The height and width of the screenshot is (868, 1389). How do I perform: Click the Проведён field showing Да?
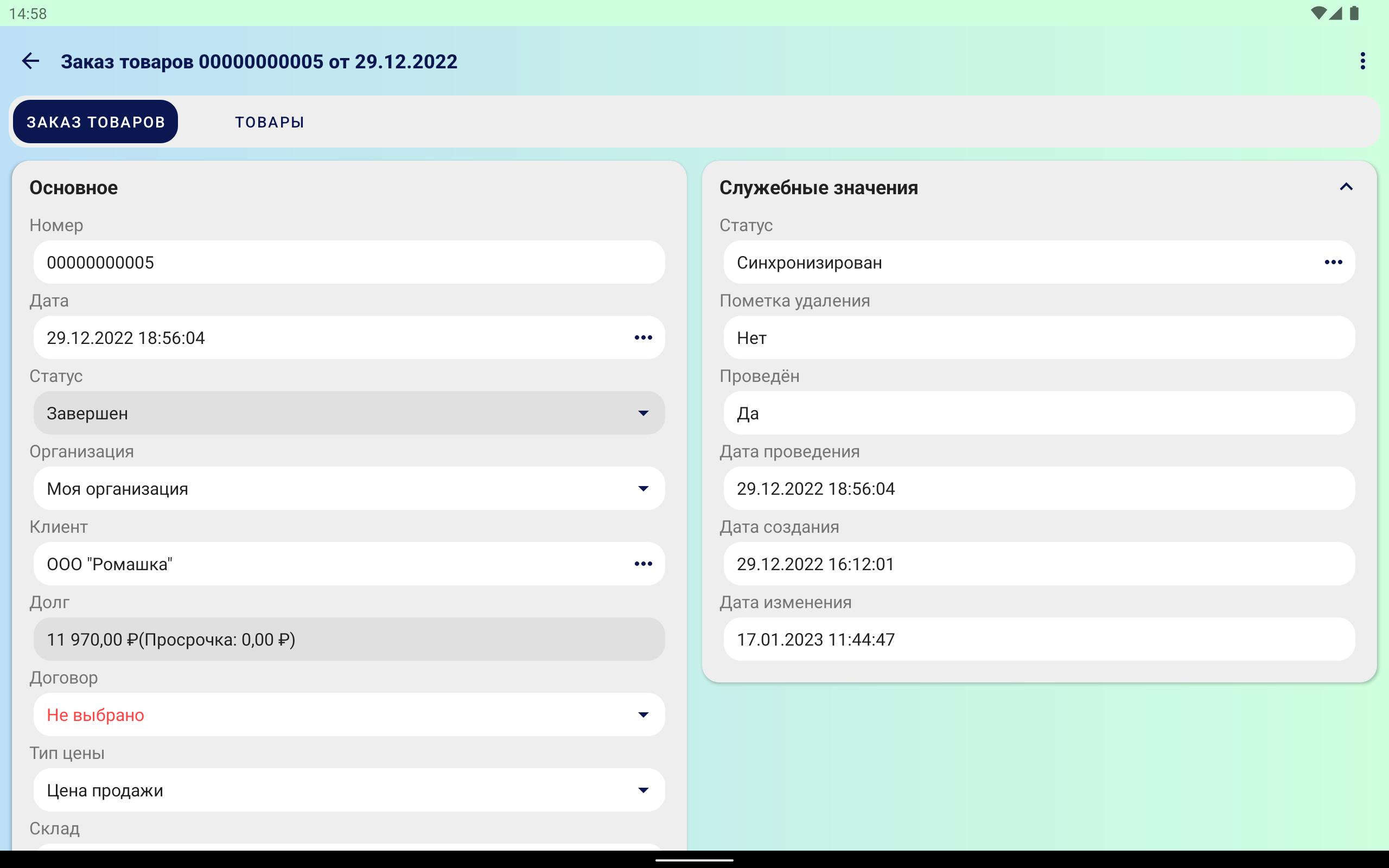(x=1039, y=413)
